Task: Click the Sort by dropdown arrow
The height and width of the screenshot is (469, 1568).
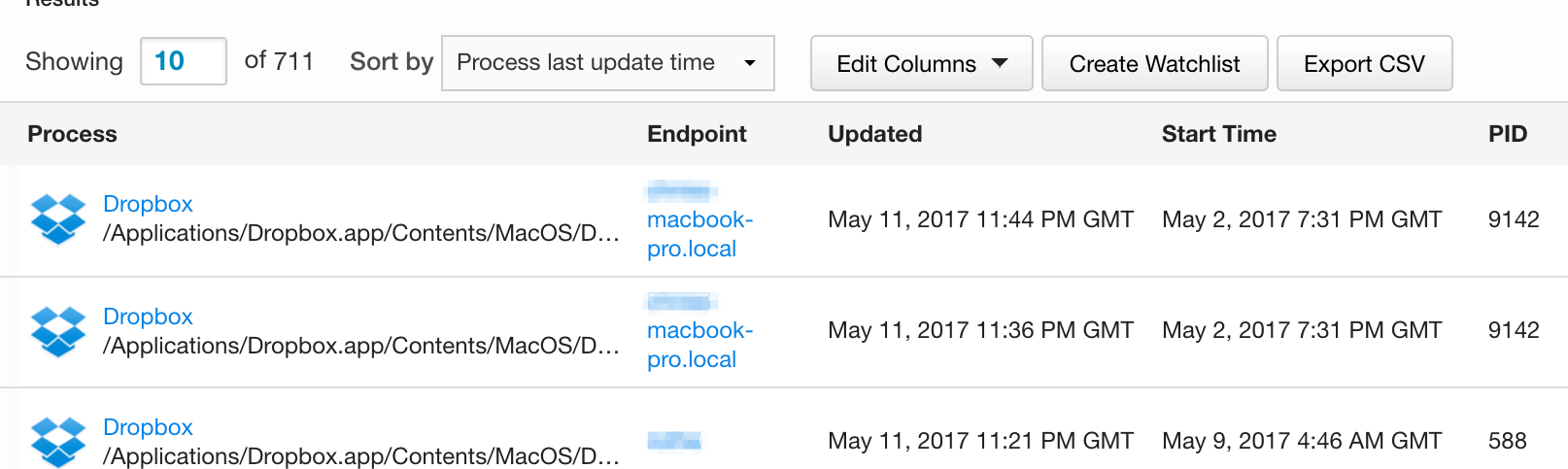Action: (750, 63)
